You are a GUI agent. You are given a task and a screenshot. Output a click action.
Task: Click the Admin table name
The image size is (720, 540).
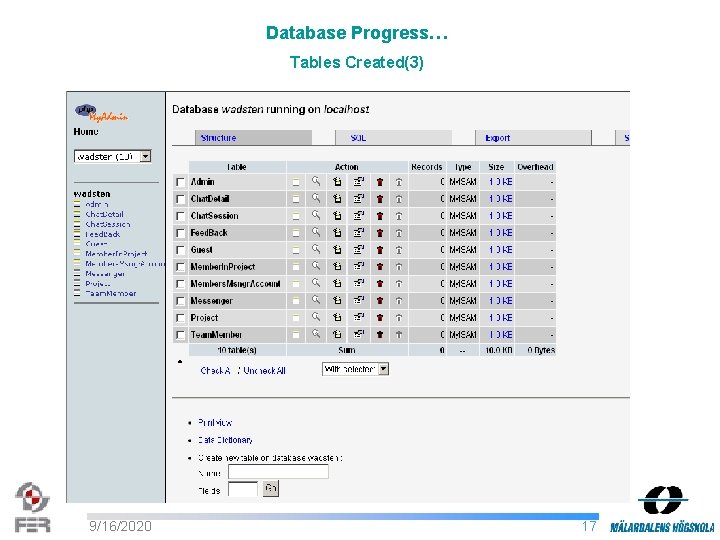[202, 182]
